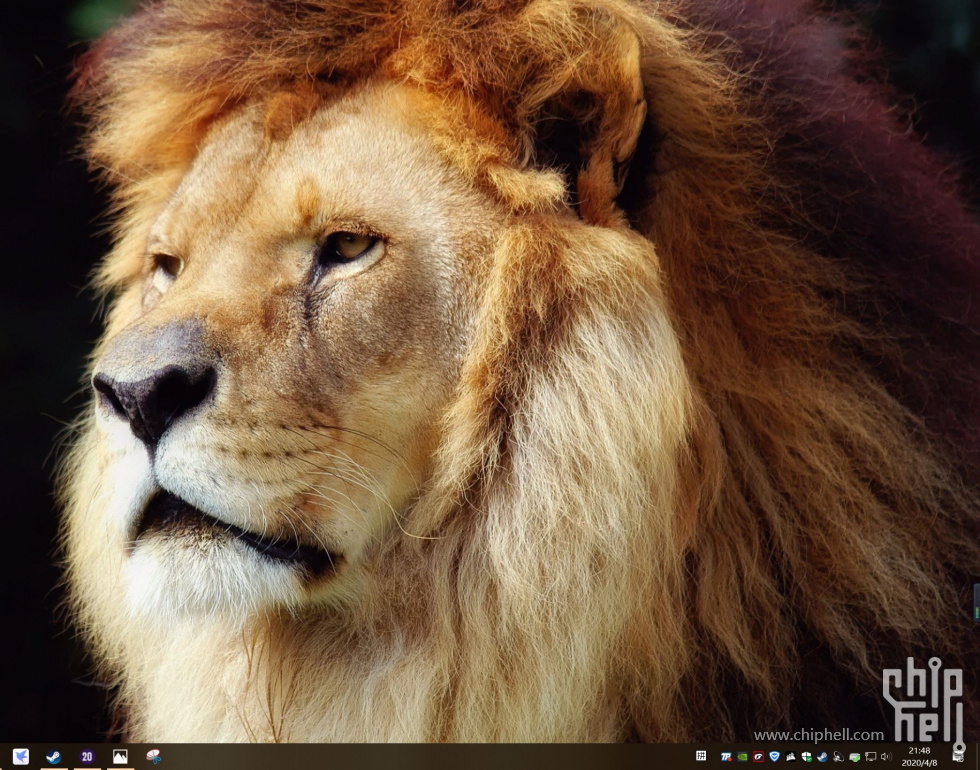Open the blue shield security tray icon
This screenshot has width=980, height=770.
point(774,757)
